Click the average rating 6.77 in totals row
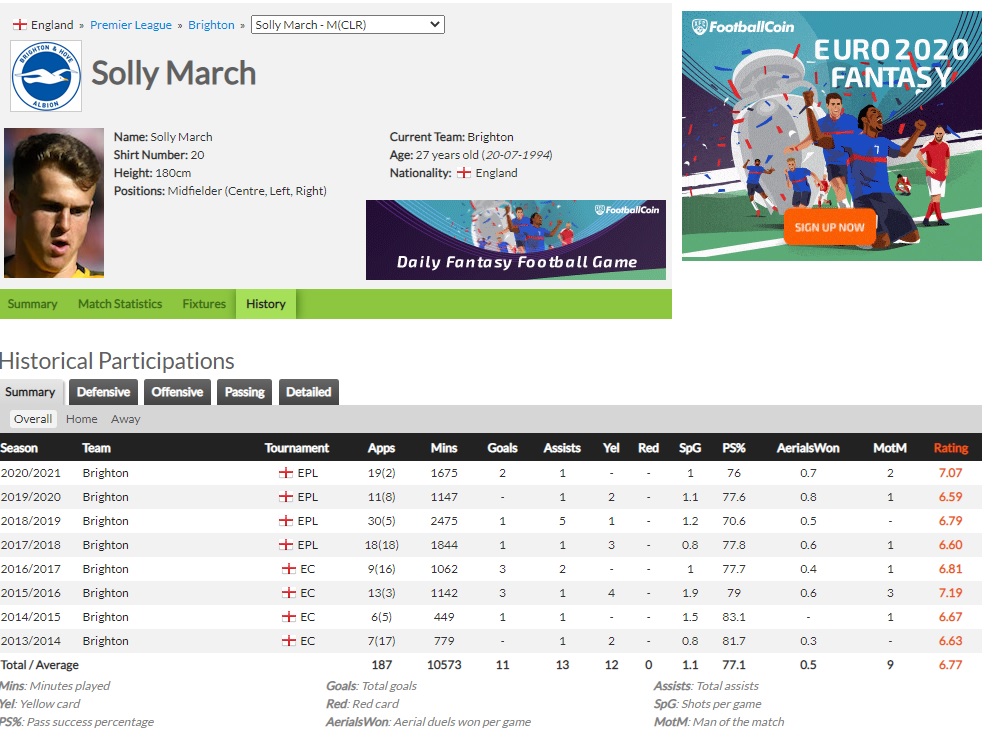The width and height of the screenshot is (994, 738). coord(950,665)
